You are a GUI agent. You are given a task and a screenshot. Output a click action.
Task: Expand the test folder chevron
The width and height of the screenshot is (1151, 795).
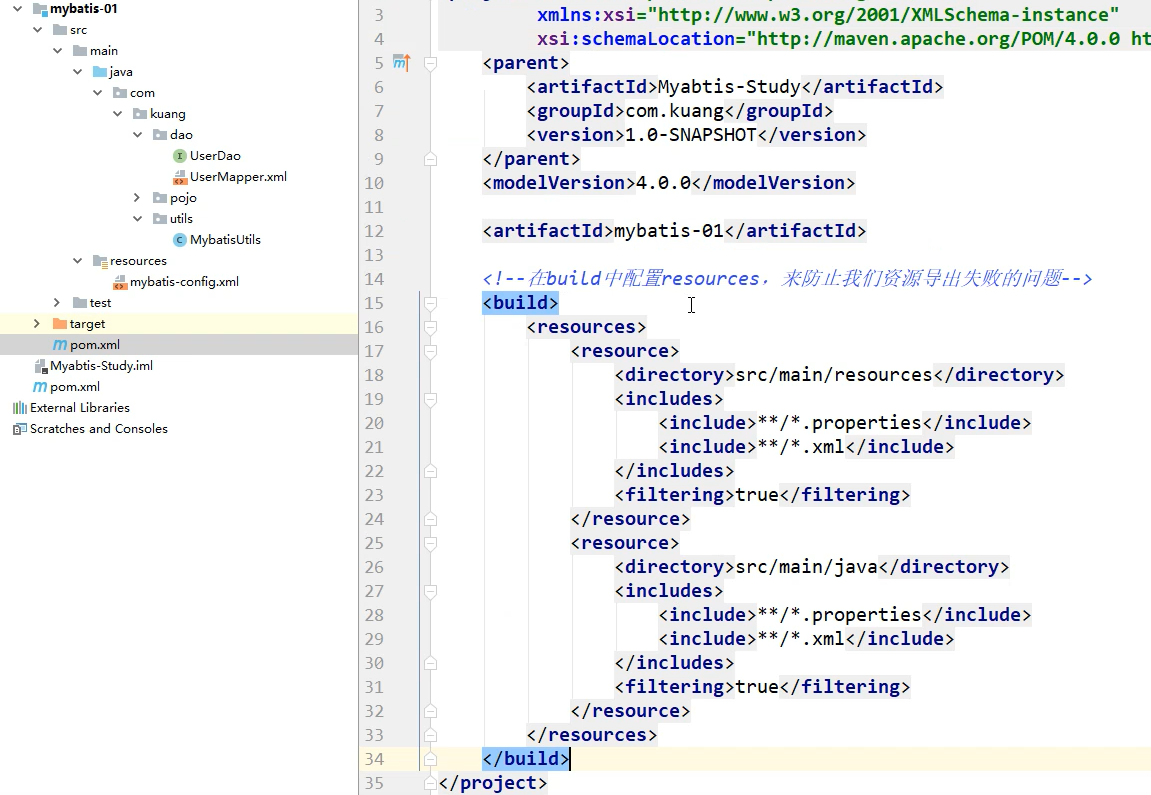click(x=57, y=302)
